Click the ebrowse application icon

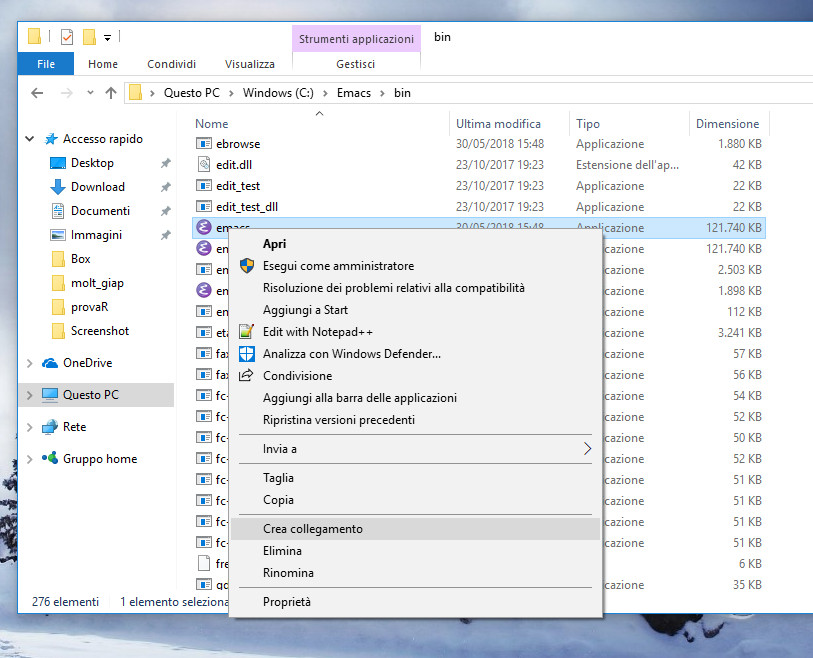(204, 144)
